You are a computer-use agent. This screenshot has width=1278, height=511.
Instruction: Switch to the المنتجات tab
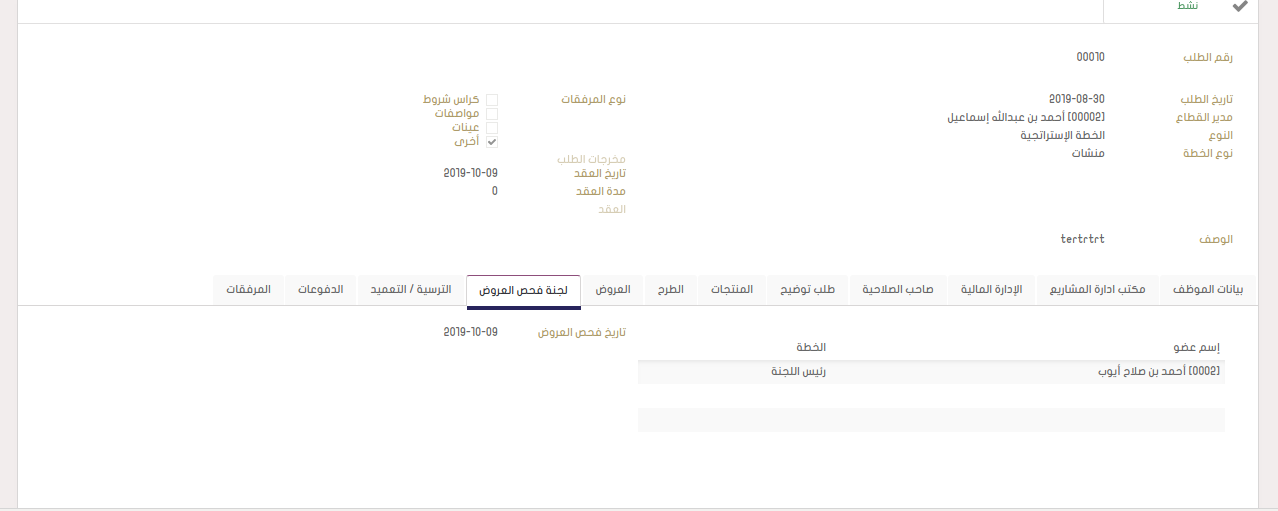tap(732, 290)
